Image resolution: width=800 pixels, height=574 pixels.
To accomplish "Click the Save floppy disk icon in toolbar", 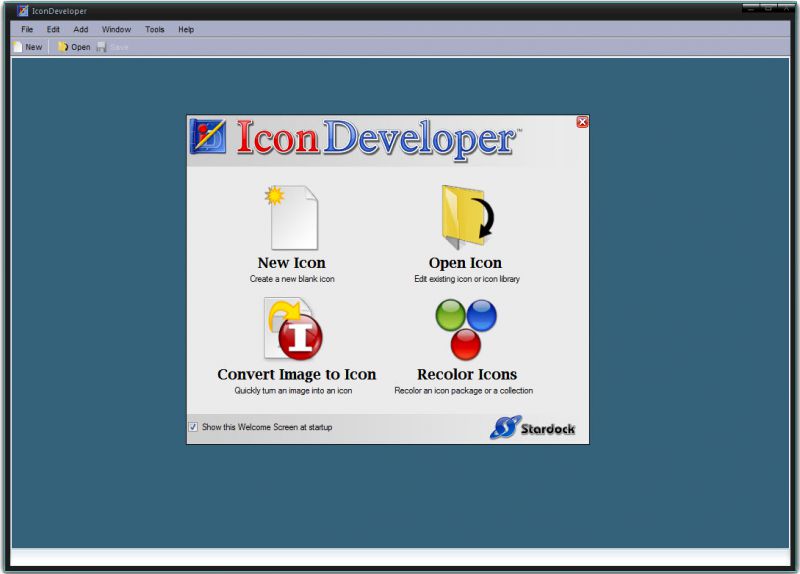I will tap(102, 47).
